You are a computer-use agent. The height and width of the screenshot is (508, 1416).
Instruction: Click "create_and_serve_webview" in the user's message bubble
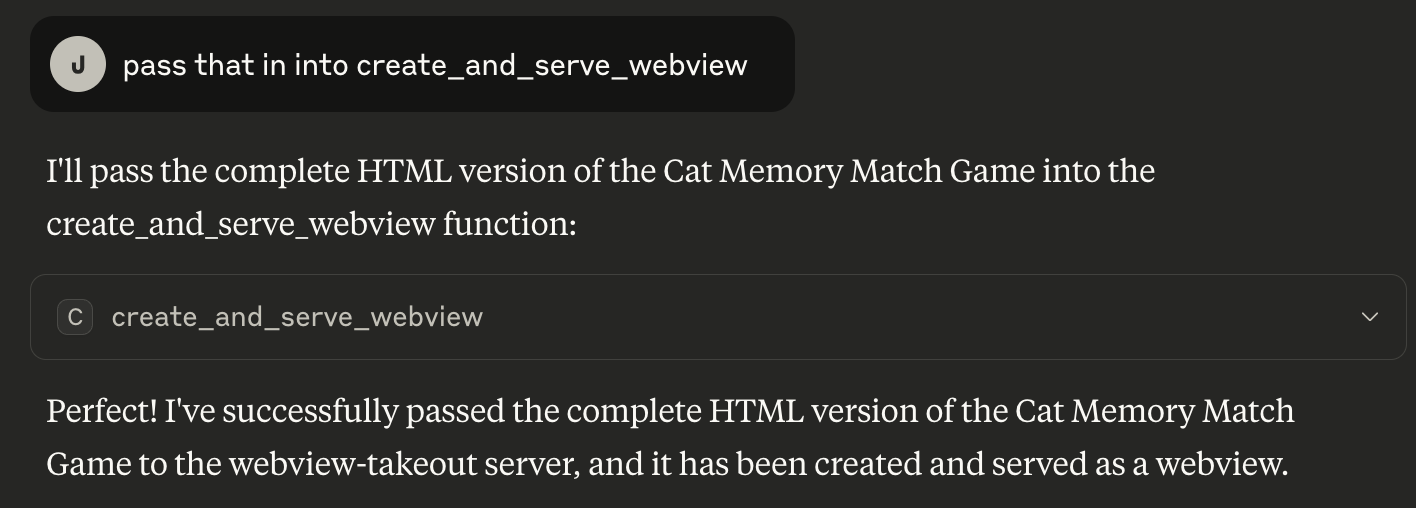(x=551, y=66)
